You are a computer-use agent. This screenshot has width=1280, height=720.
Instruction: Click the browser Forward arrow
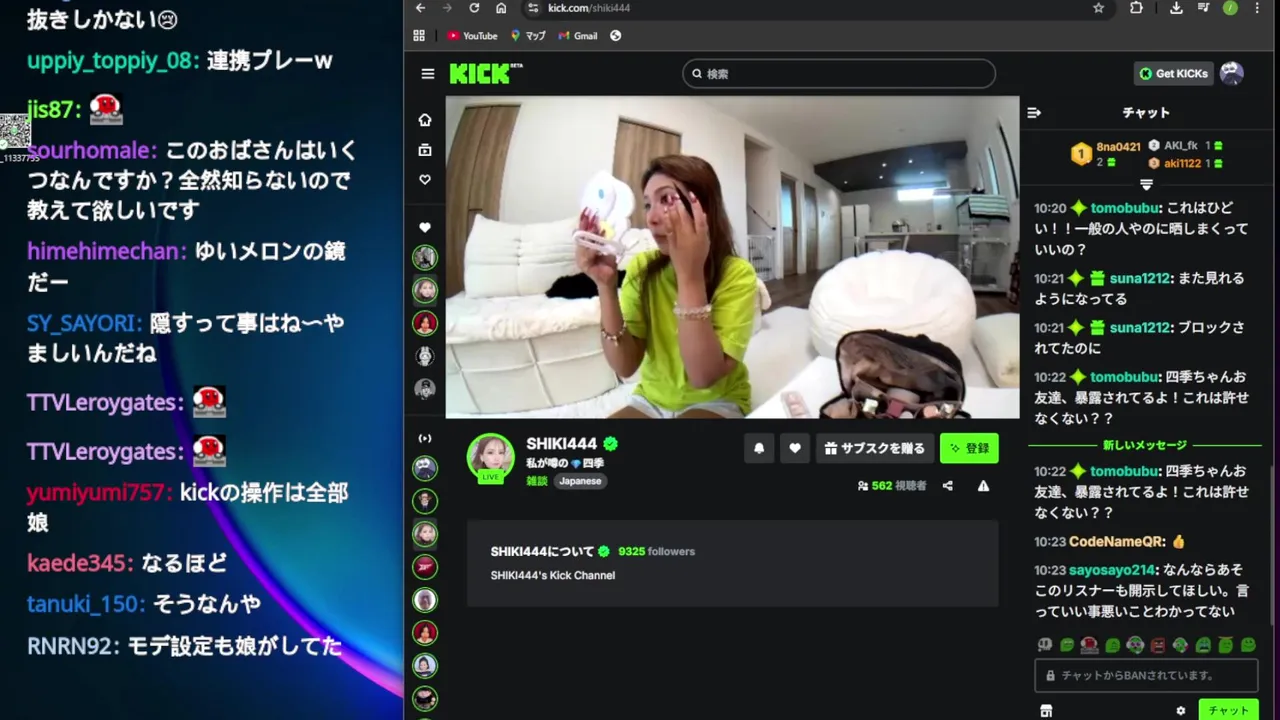pos(447,8)
